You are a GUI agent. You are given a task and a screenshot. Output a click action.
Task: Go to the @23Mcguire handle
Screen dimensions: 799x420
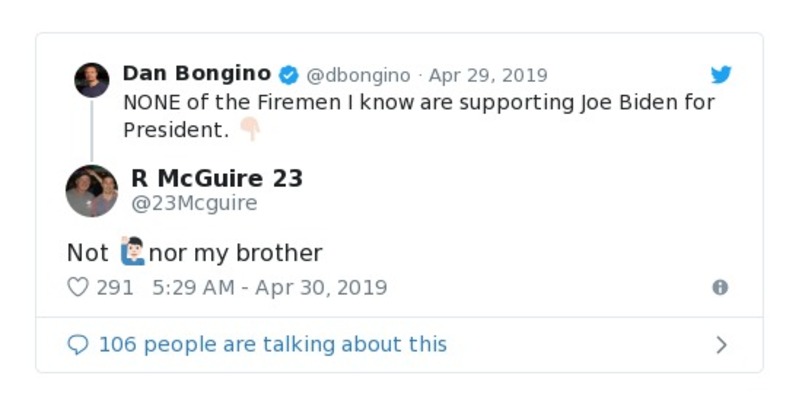pyautogui.click(x=194, y=203)
